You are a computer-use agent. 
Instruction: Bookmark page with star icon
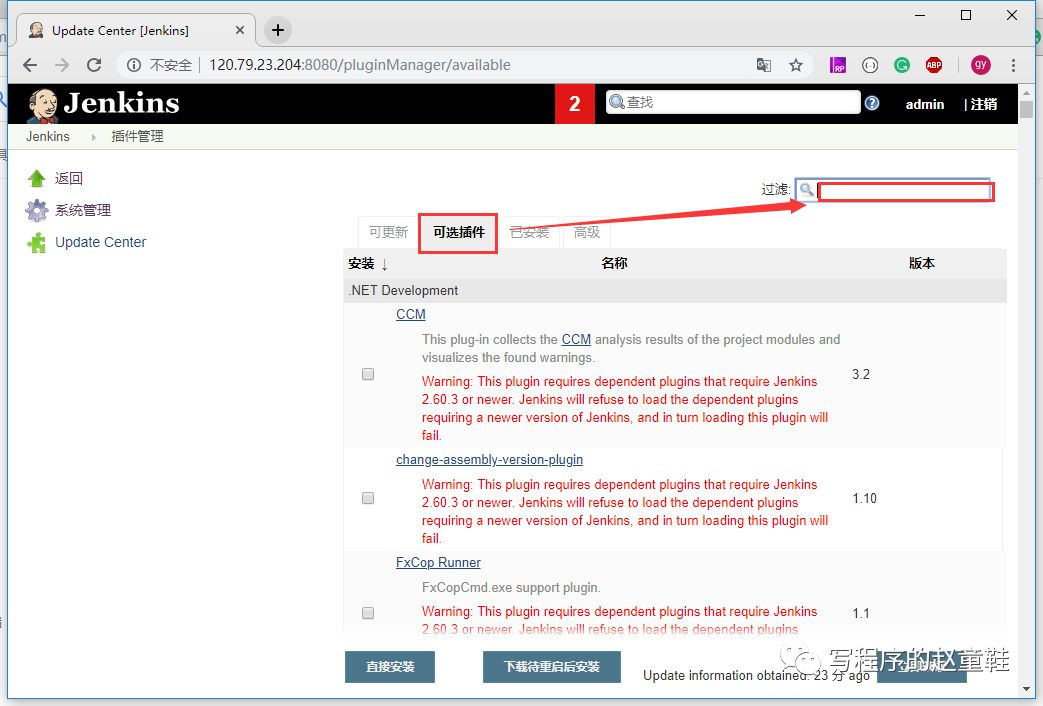tap(796, 65)
